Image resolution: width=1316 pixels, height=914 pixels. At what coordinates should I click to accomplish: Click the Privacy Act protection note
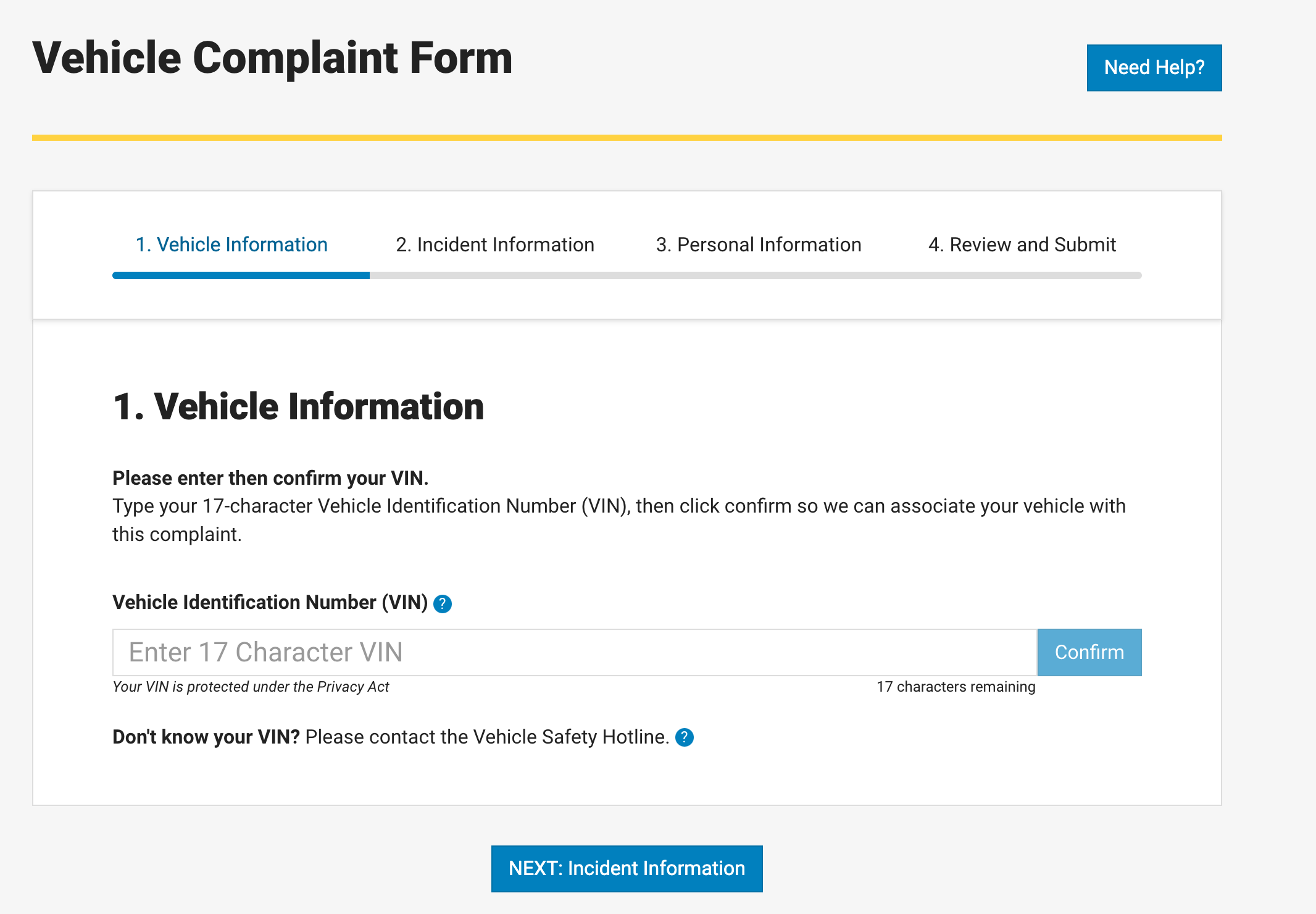click(251, 687)
